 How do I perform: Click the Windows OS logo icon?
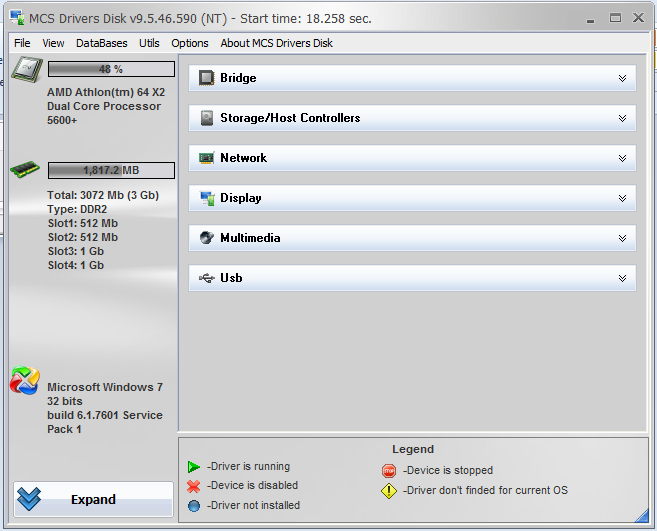25,381
